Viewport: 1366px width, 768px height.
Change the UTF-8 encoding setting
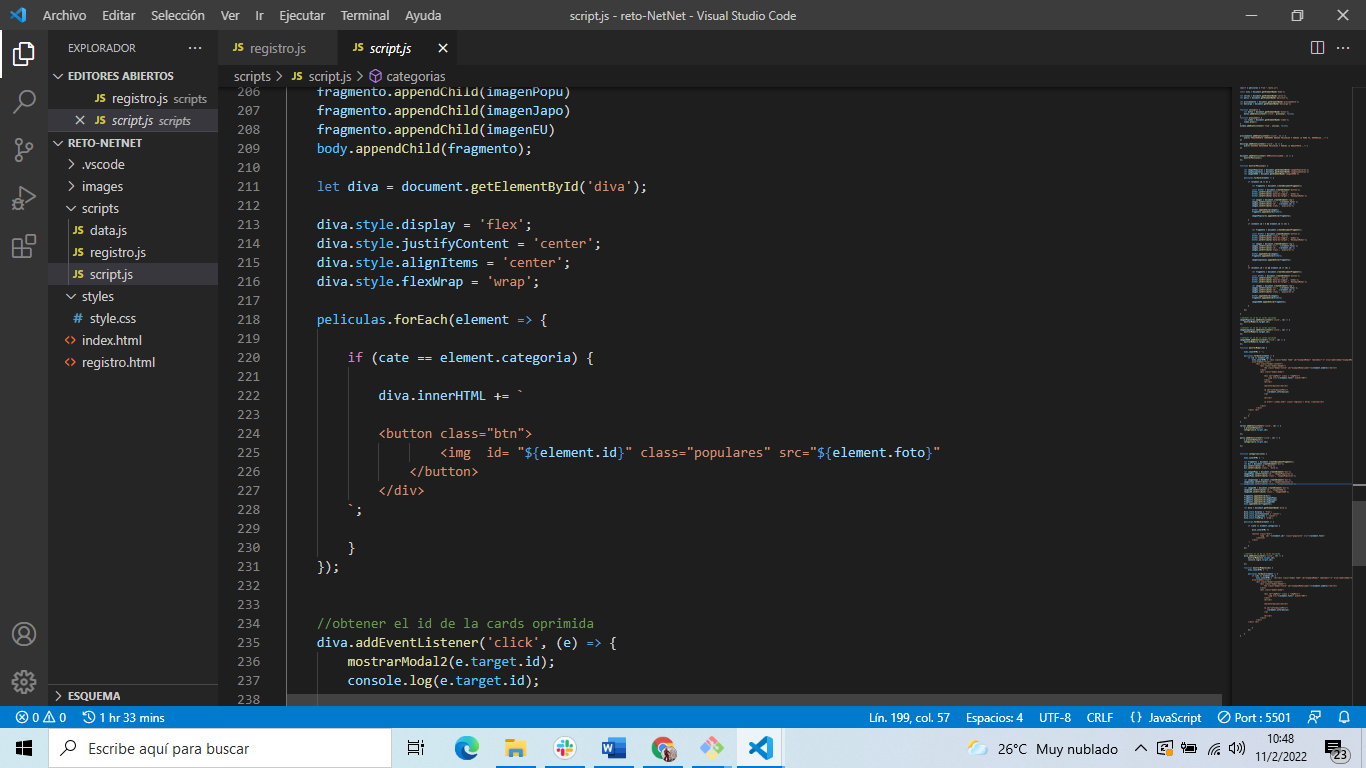1055,718
